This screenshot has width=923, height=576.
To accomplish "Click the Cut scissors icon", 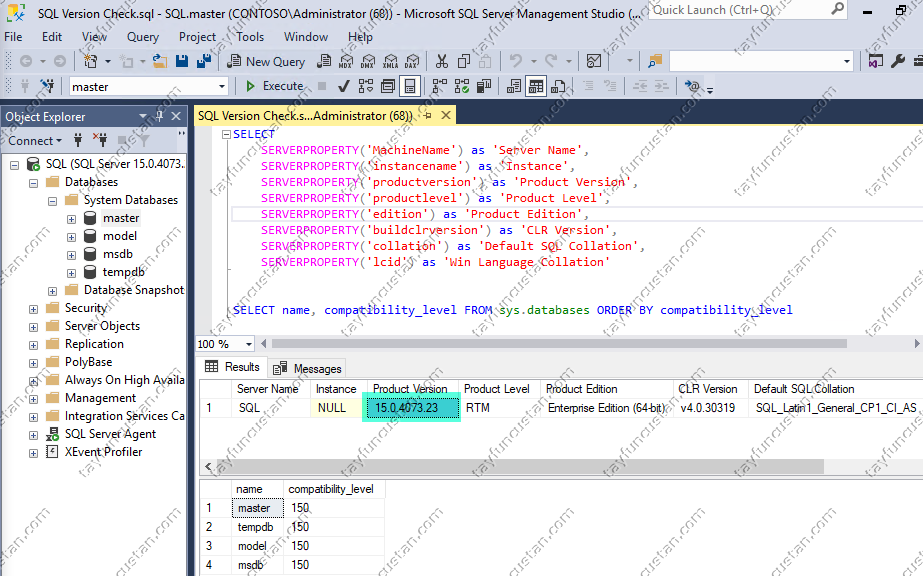I will tap(441, 61).
